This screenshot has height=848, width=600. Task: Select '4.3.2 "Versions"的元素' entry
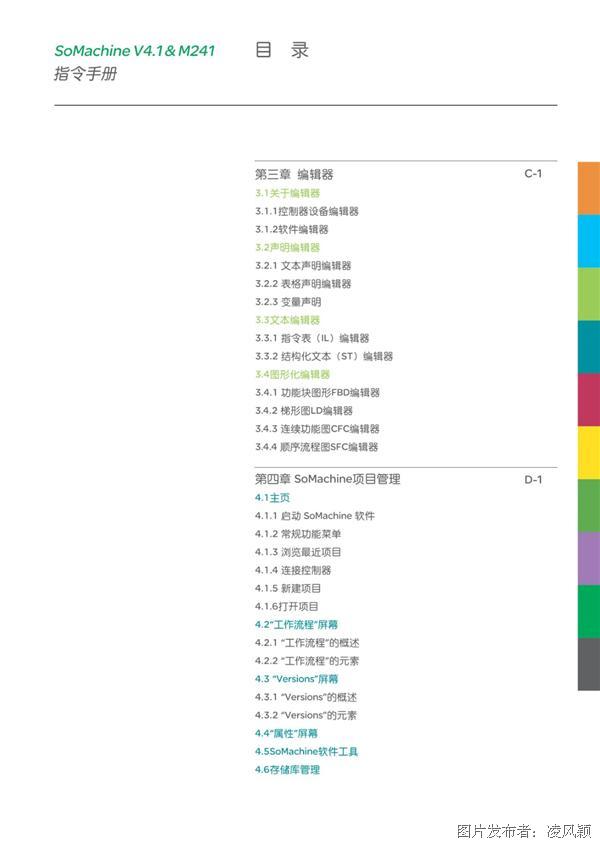(x=306, y=715)
